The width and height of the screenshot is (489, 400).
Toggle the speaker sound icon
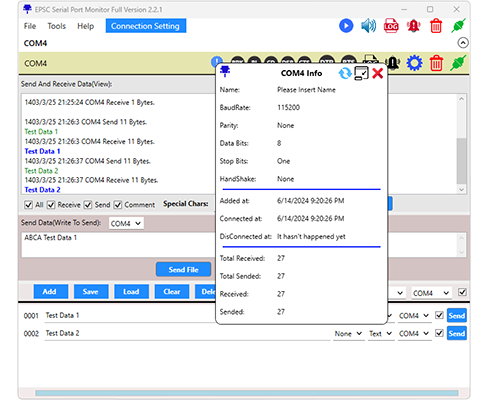click(x=369, y=26)
